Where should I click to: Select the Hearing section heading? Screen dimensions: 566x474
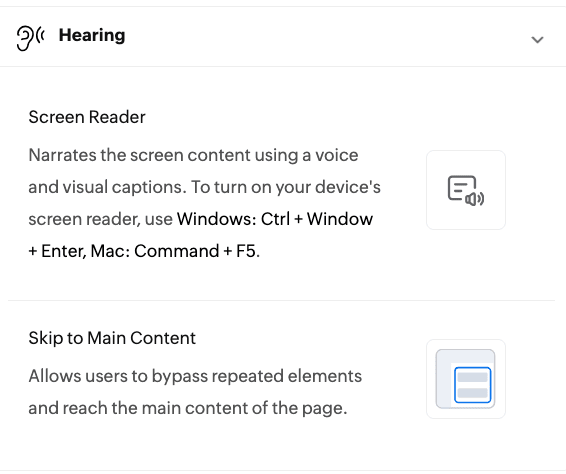(92, 35)
